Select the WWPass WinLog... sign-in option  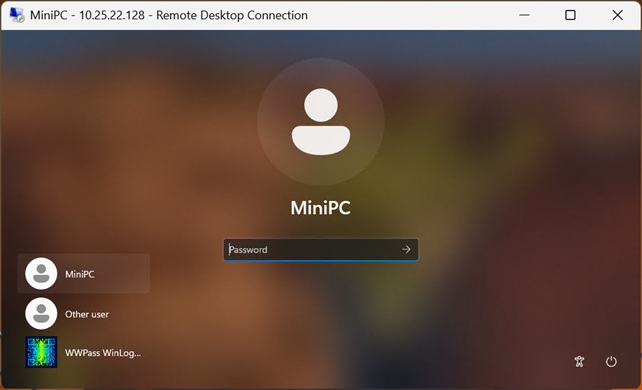click(84, 352)
